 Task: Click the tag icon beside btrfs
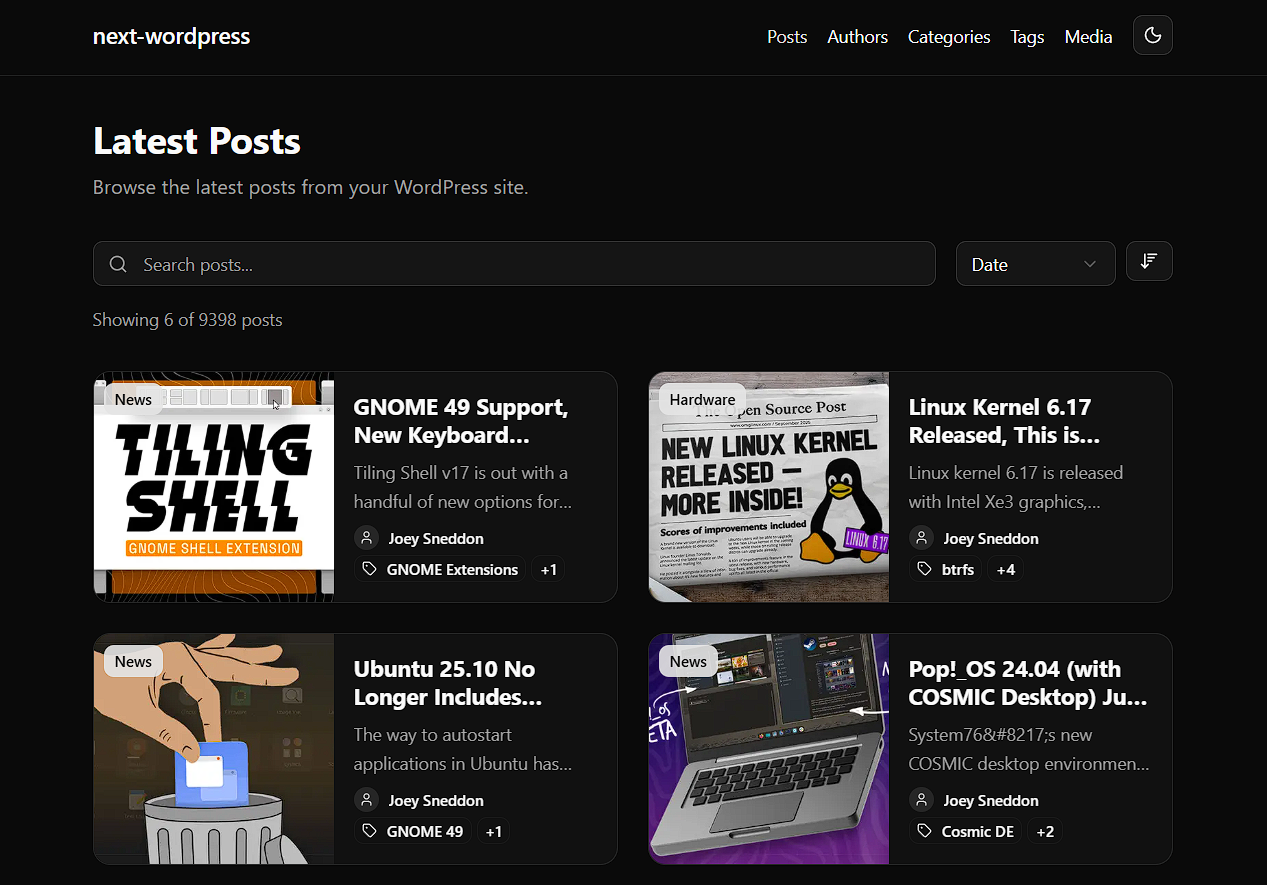(x=925, y=569)
